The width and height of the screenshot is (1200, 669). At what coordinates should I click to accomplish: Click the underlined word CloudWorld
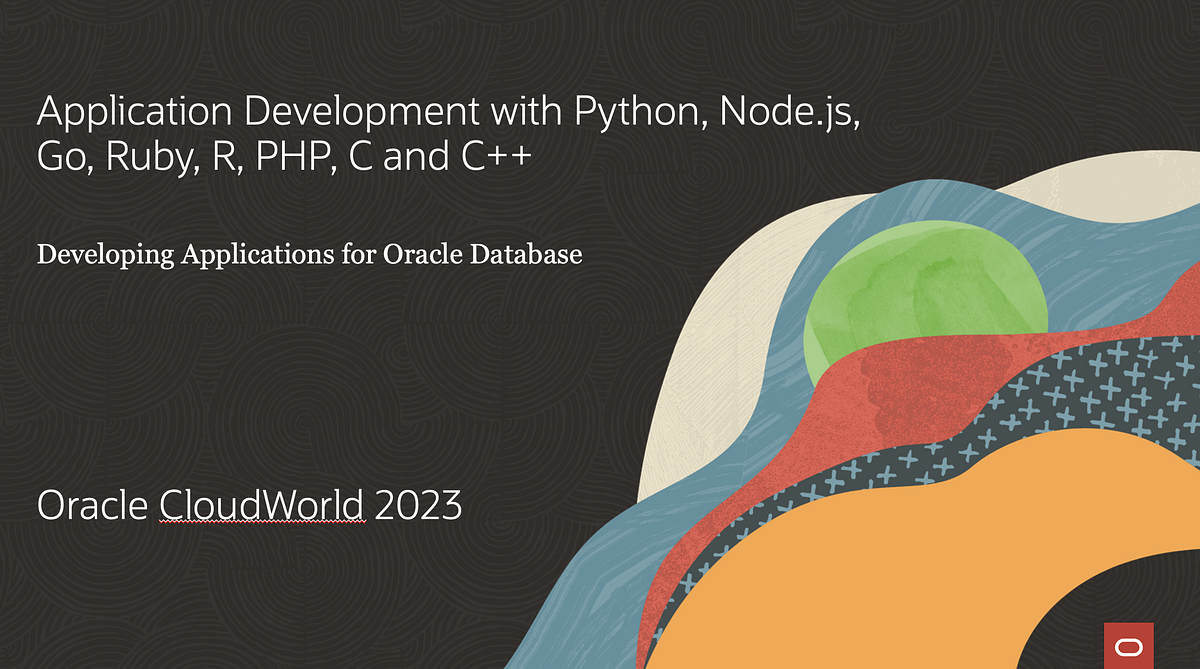tap(261, 506)
